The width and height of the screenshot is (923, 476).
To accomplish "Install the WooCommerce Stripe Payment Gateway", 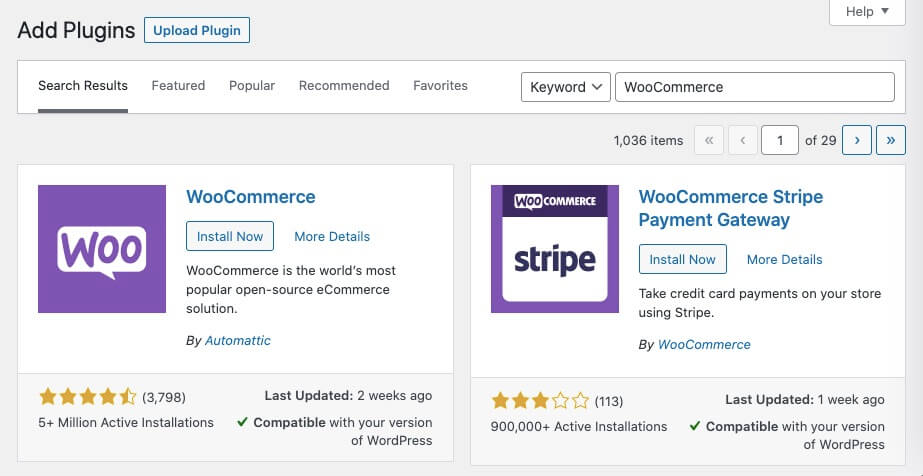I will (x=683, y=259).
